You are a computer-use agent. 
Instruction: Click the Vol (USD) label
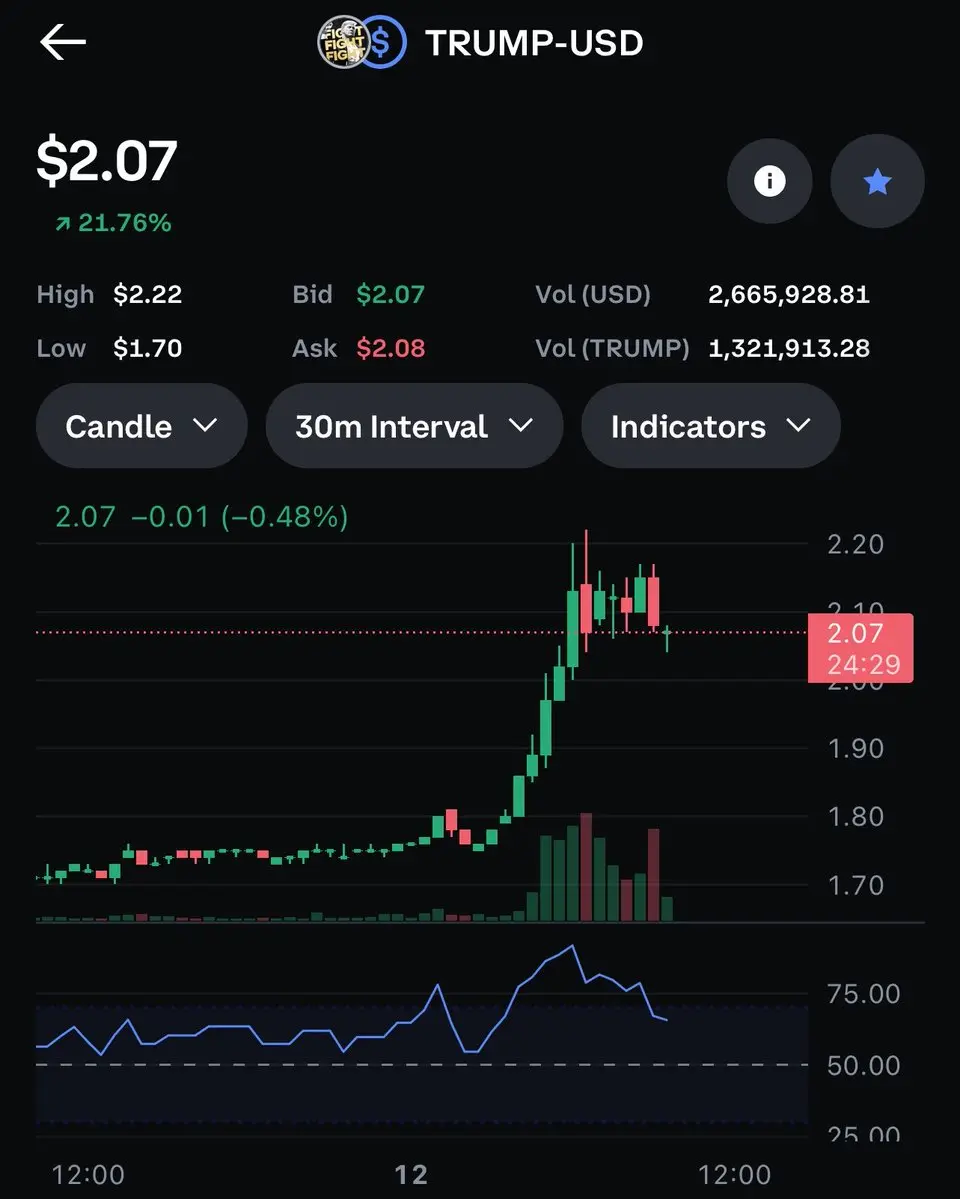pyautogui.click(x=593, y=294)
